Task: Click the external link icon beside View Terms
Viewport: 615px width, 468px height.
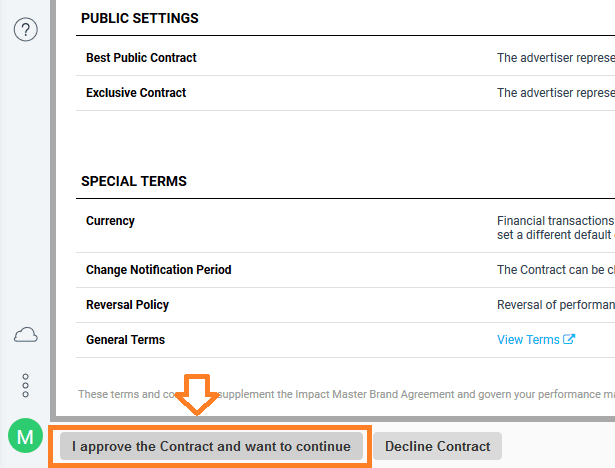Action: click(x=569, y=339)
